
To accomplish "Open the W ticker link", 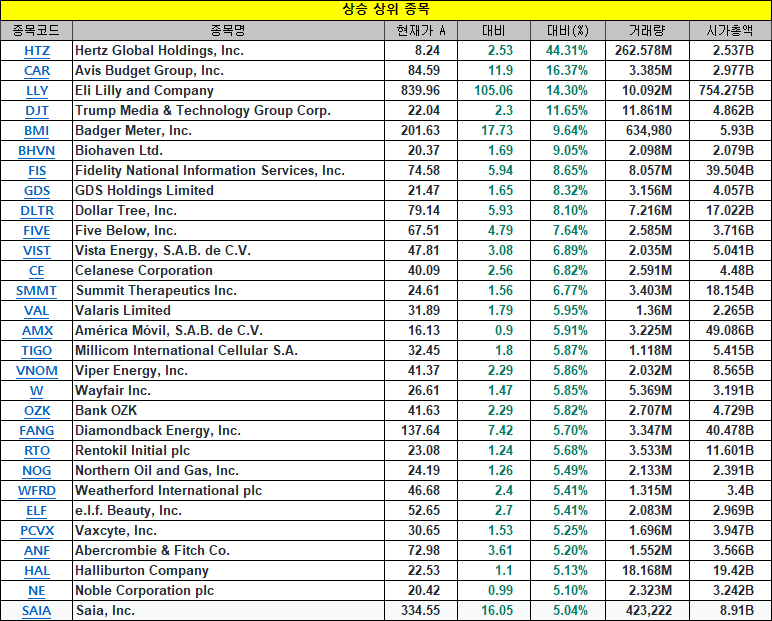I will click(x=37, y=391).
